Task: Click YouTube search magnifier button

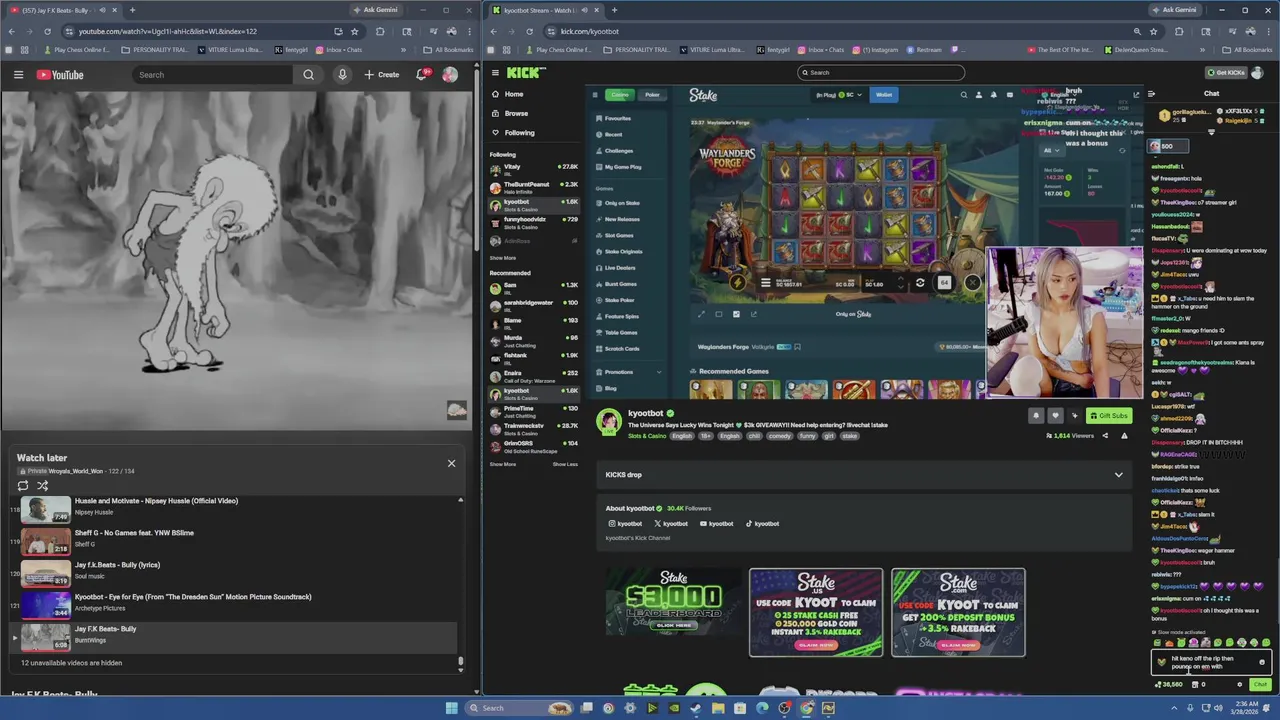Action: 308,75
